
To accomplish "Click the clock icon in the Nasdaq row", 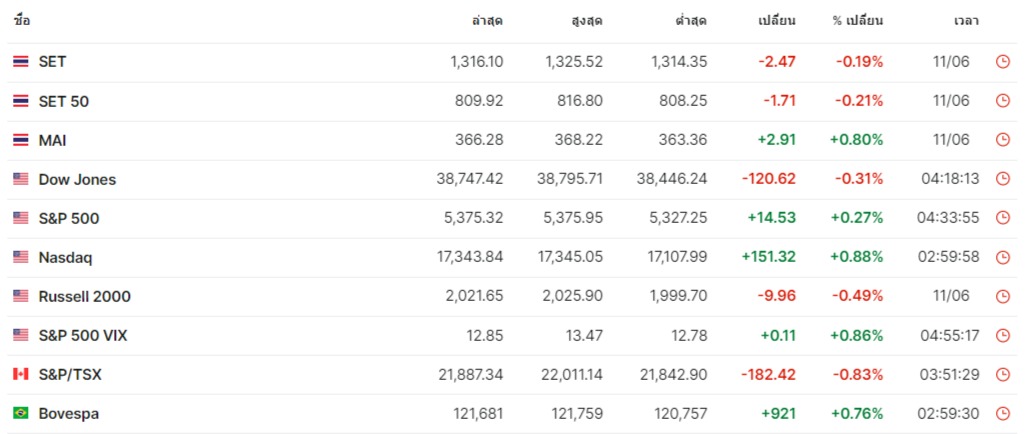I will pyautogui.click(x=1003, y=258).
